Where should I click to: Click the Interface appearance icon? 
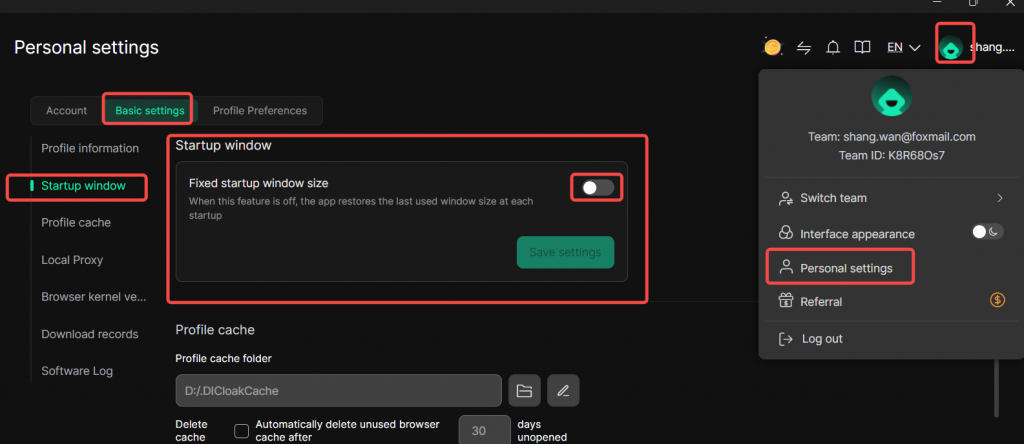pyautogui.click(x=786, y=233)
